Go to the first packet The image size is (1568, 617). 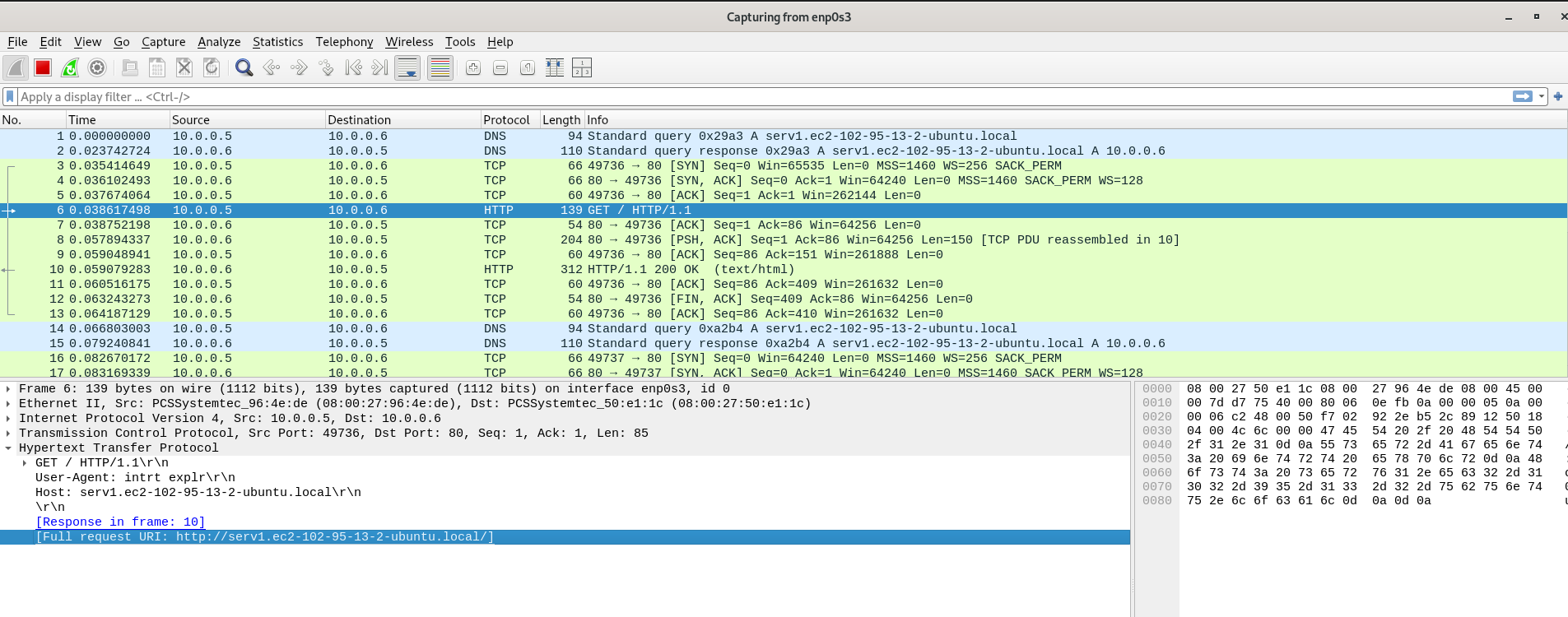click(353, 67)
